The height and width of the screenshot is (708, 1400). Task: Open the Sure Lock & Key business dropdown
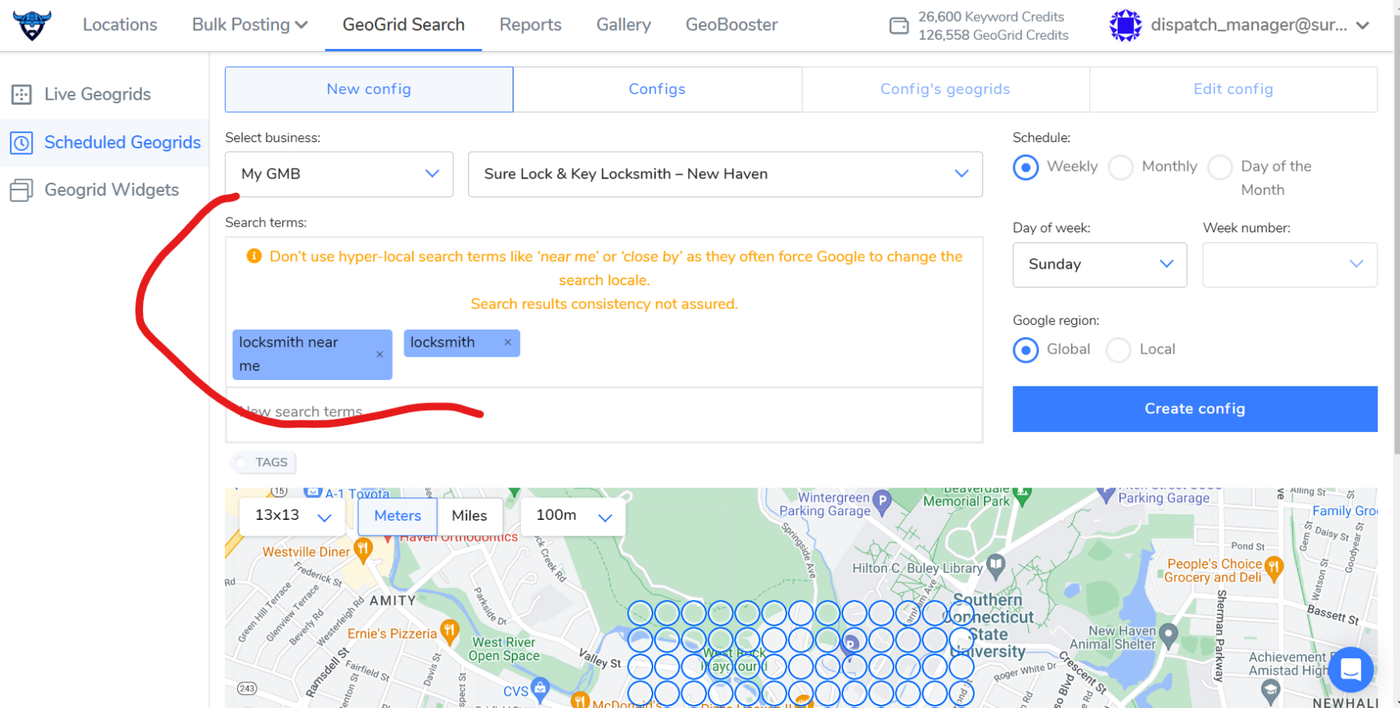tap(725, 174)
